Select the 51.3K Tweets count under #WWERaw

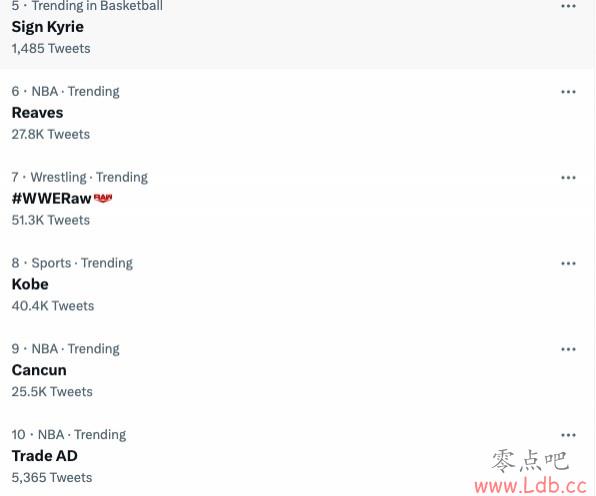(51, 220)
